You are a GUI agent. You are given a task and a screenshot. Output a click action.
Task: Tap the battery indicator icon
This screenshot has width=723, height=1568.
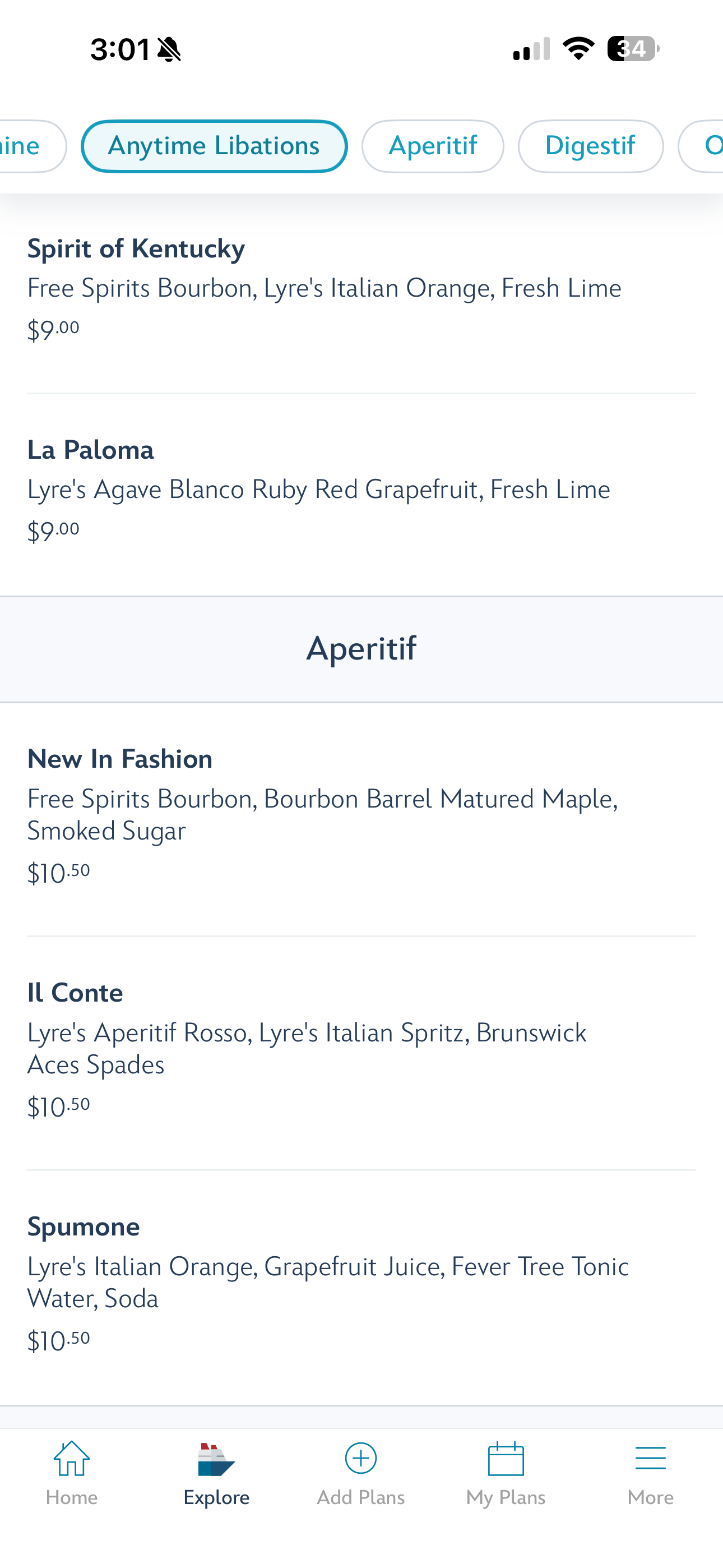pos(632,49)
